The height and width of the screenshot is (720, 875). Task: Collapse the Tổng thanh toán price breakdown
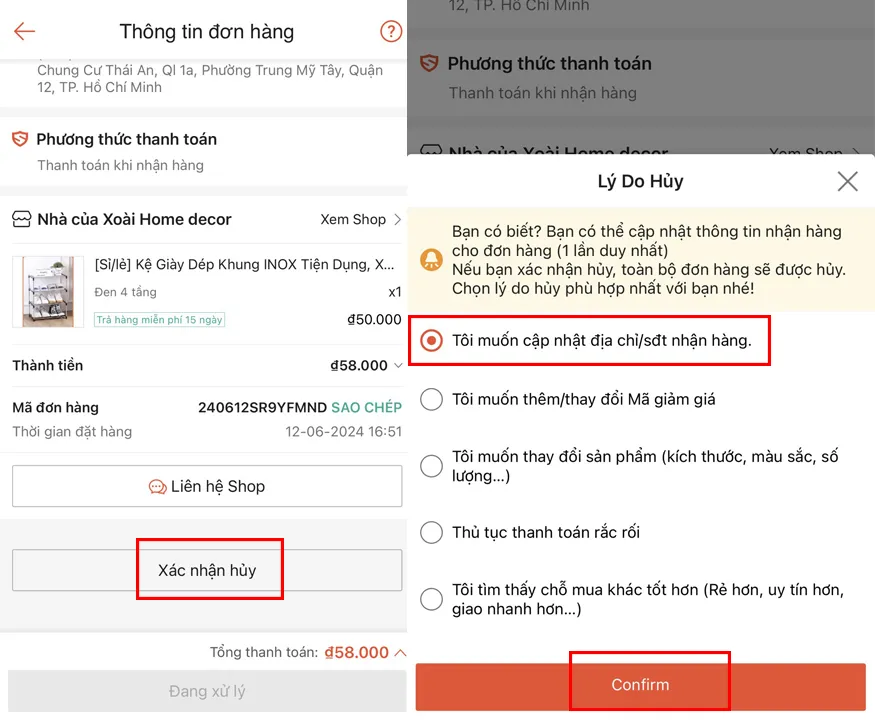tap(398, 651)
